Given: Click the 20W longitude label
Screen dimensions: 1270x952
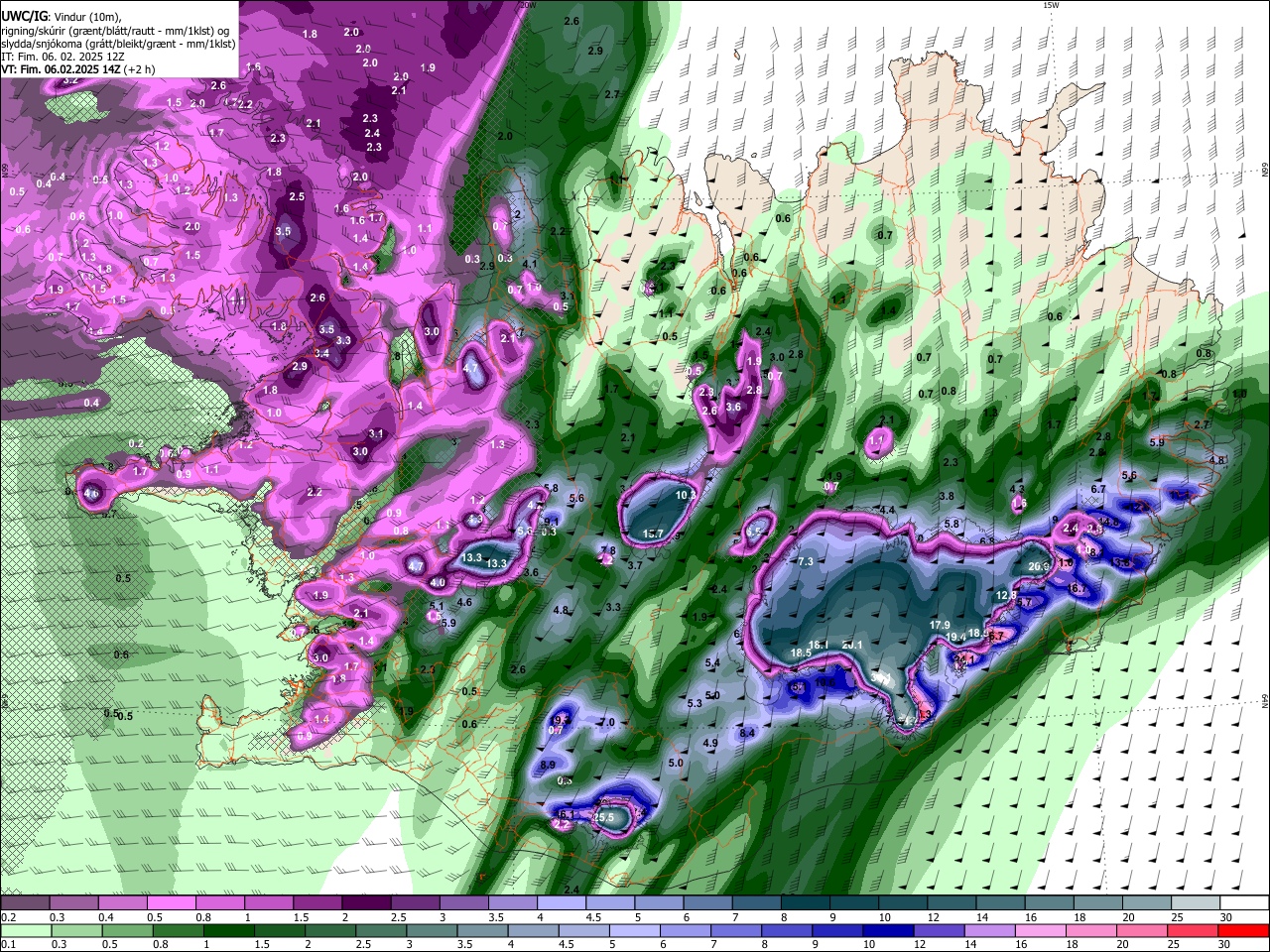Looking at the screenshot, I should [x=528, y=5].
